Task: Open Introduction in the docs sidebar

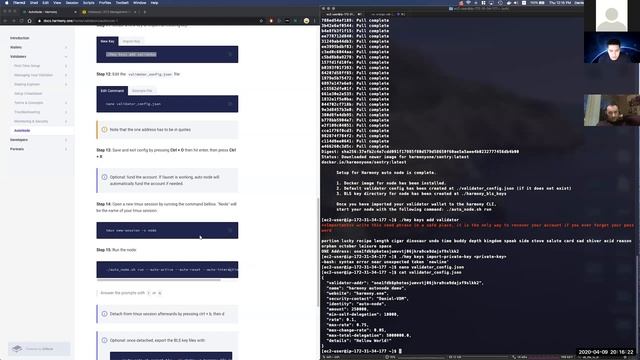Action: pyautogui.click(x=20, y=38)
